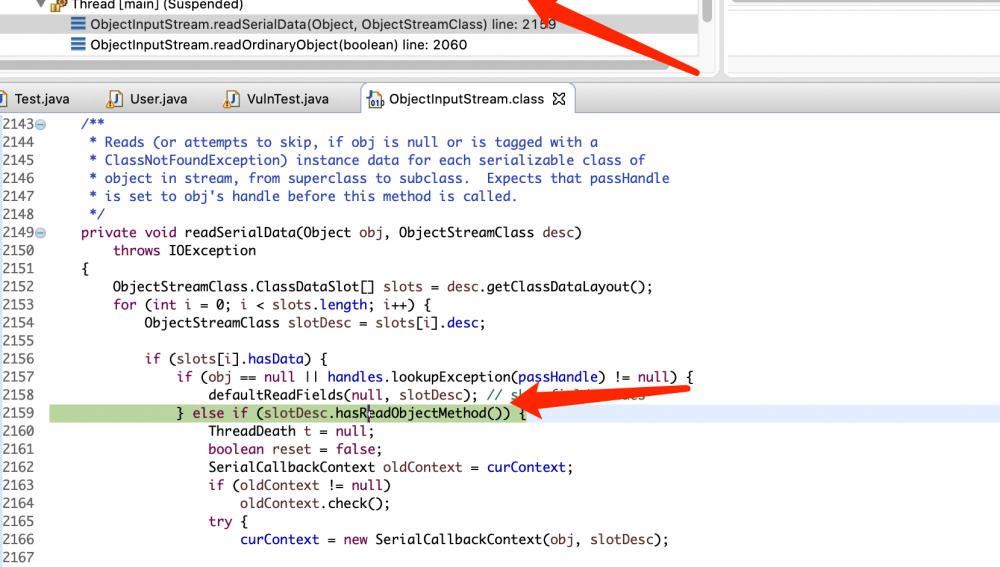Click 'boolean reset = false;' line
This screenshot has width=1000, height=567.
pyautogui.click(x=295, y=450)
